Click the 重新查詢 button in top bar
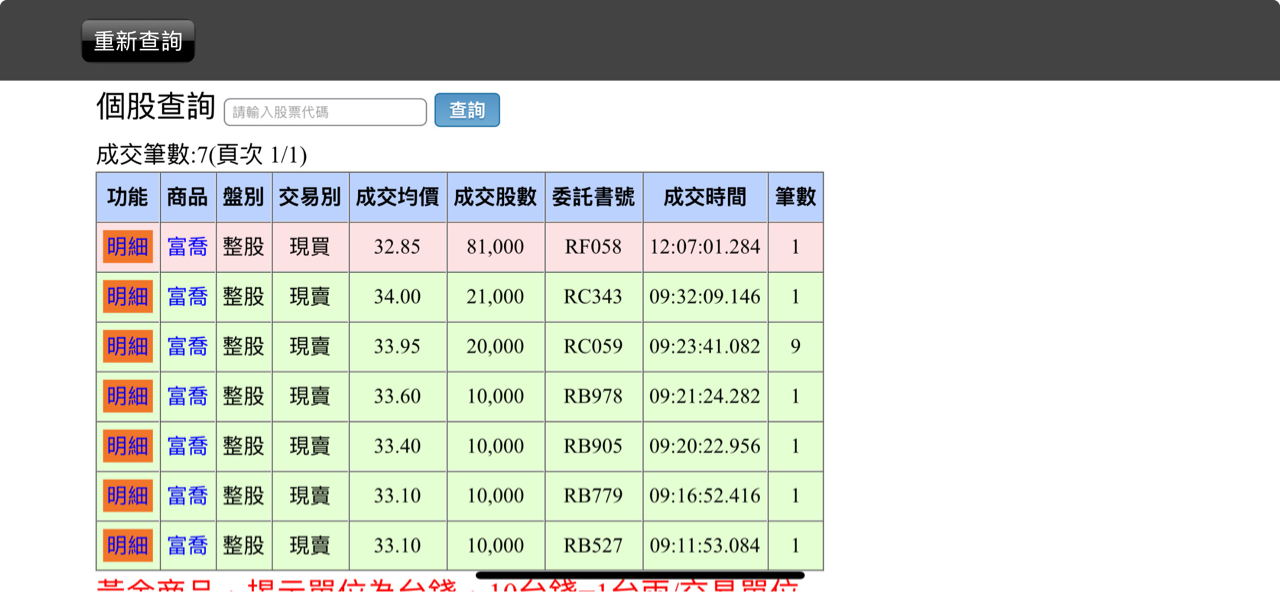 [x=138, y=41]
